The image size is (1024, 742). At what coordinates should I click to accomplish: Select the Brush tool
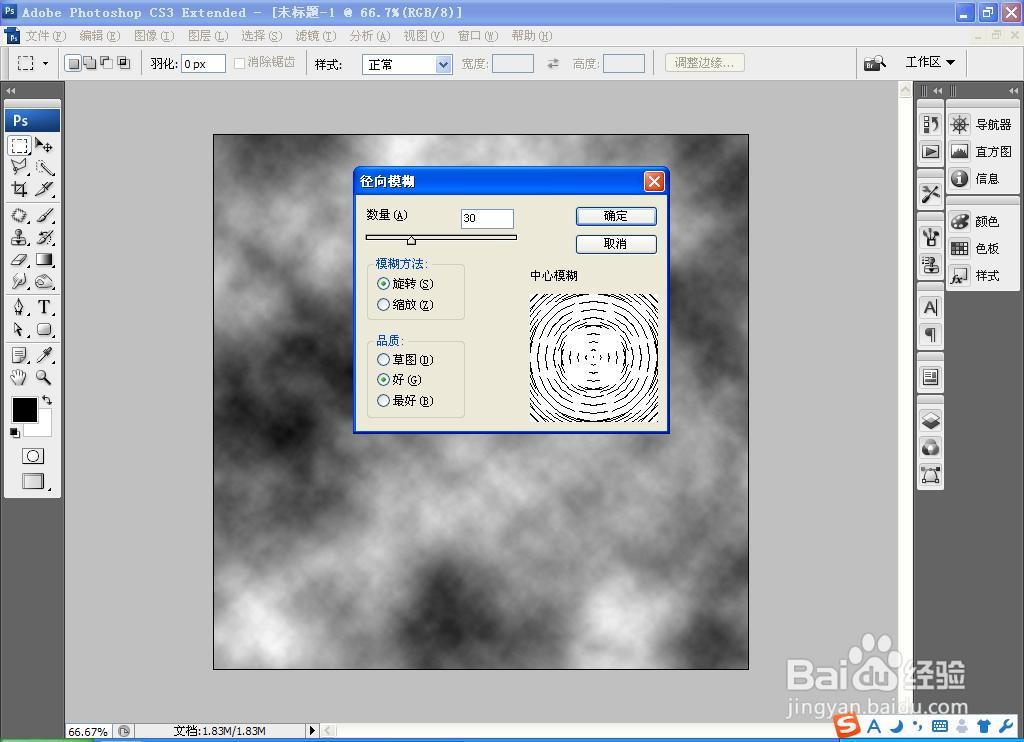click(44, 215)
